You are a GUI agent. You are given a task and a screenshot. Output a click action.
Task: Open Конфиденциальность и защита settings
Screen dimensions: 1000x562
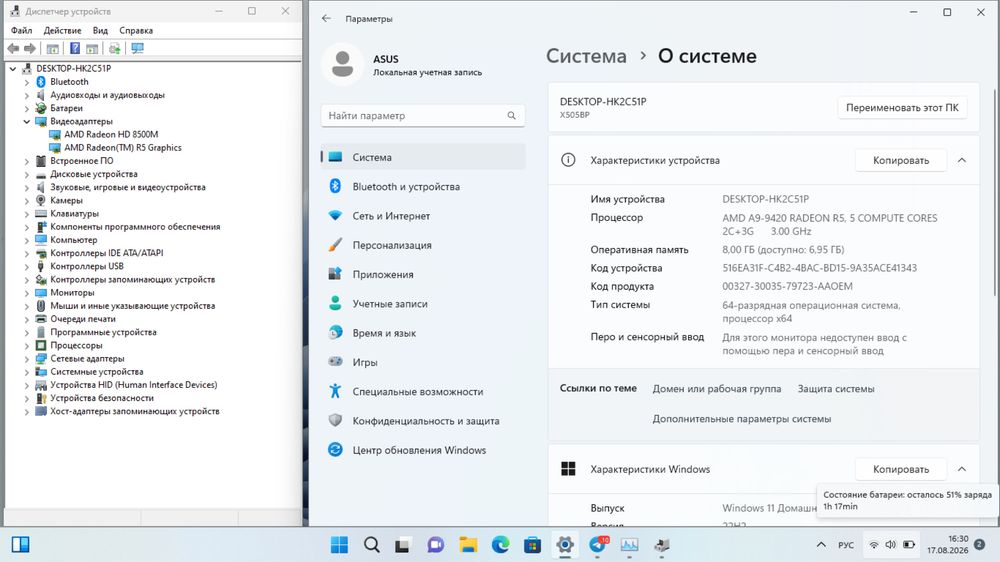[423, 421]
